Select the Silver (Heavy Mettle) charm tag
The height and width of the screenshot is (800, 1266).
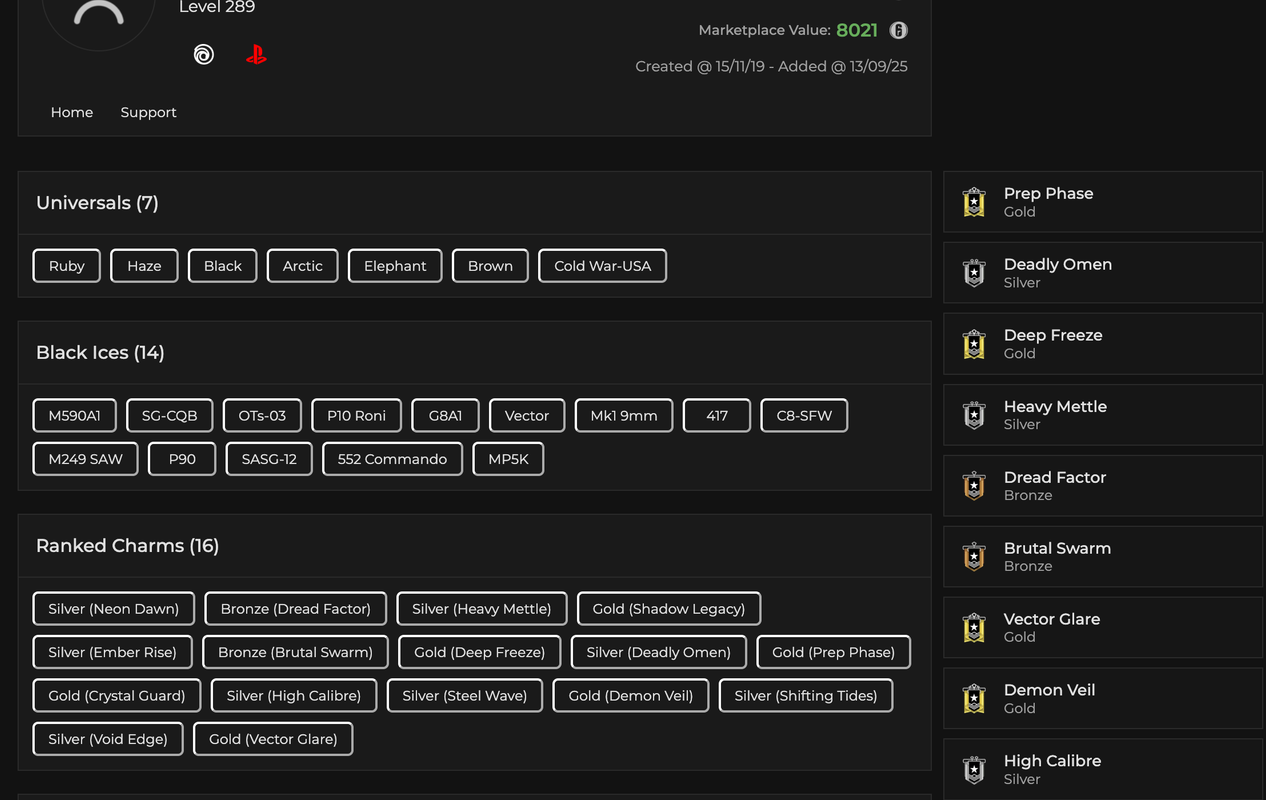pyautogui.click(x=482, y=609)
